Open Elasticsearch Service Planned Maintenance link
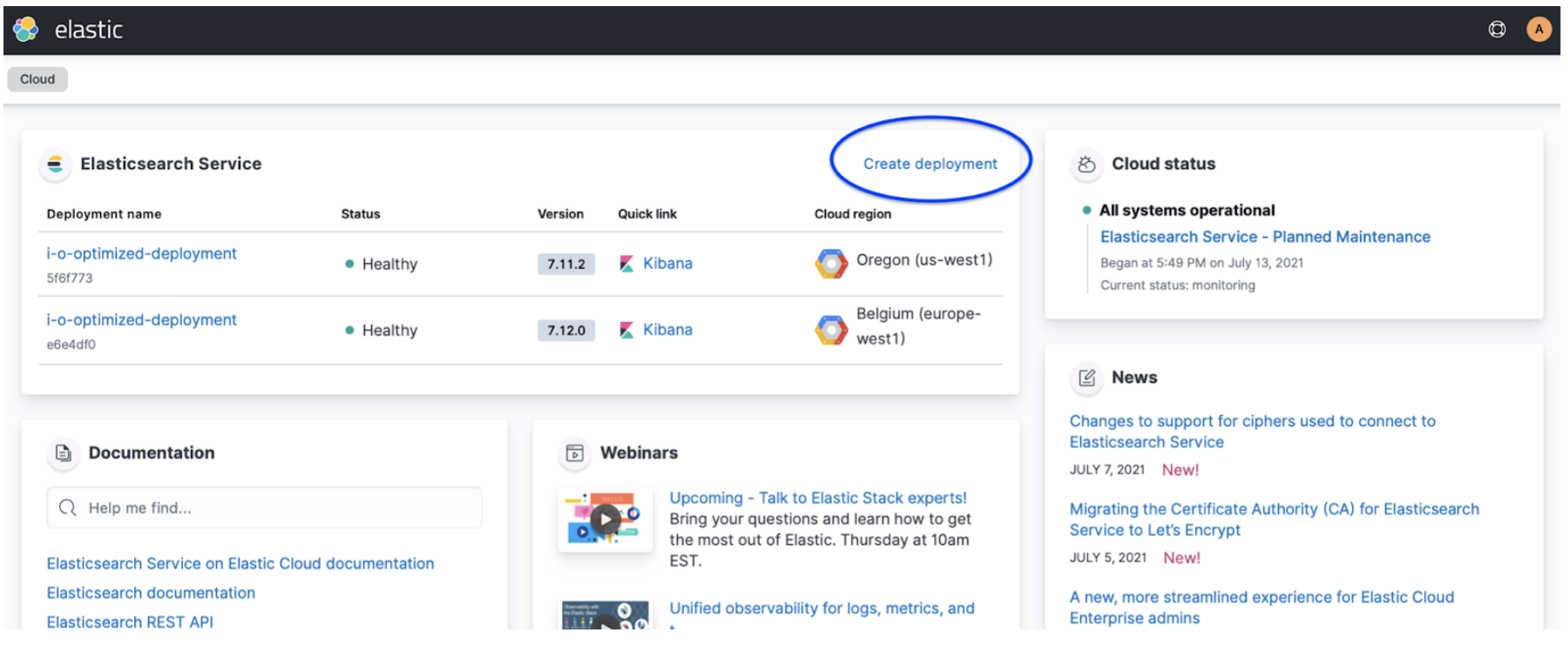 [x=1265, y=237]
